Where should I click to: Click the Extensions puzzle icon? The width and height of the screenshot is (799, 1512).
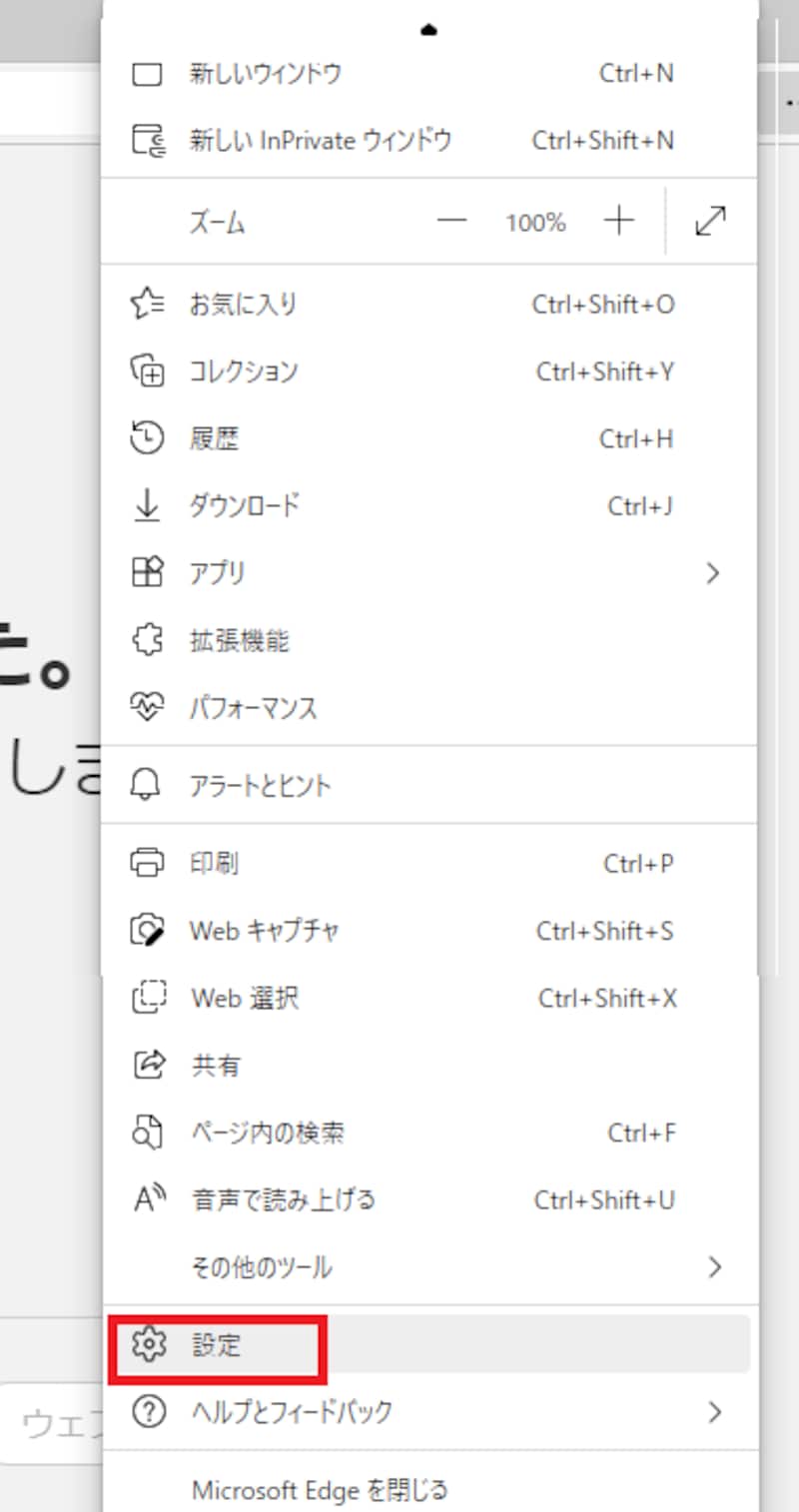tap(148, 640)
